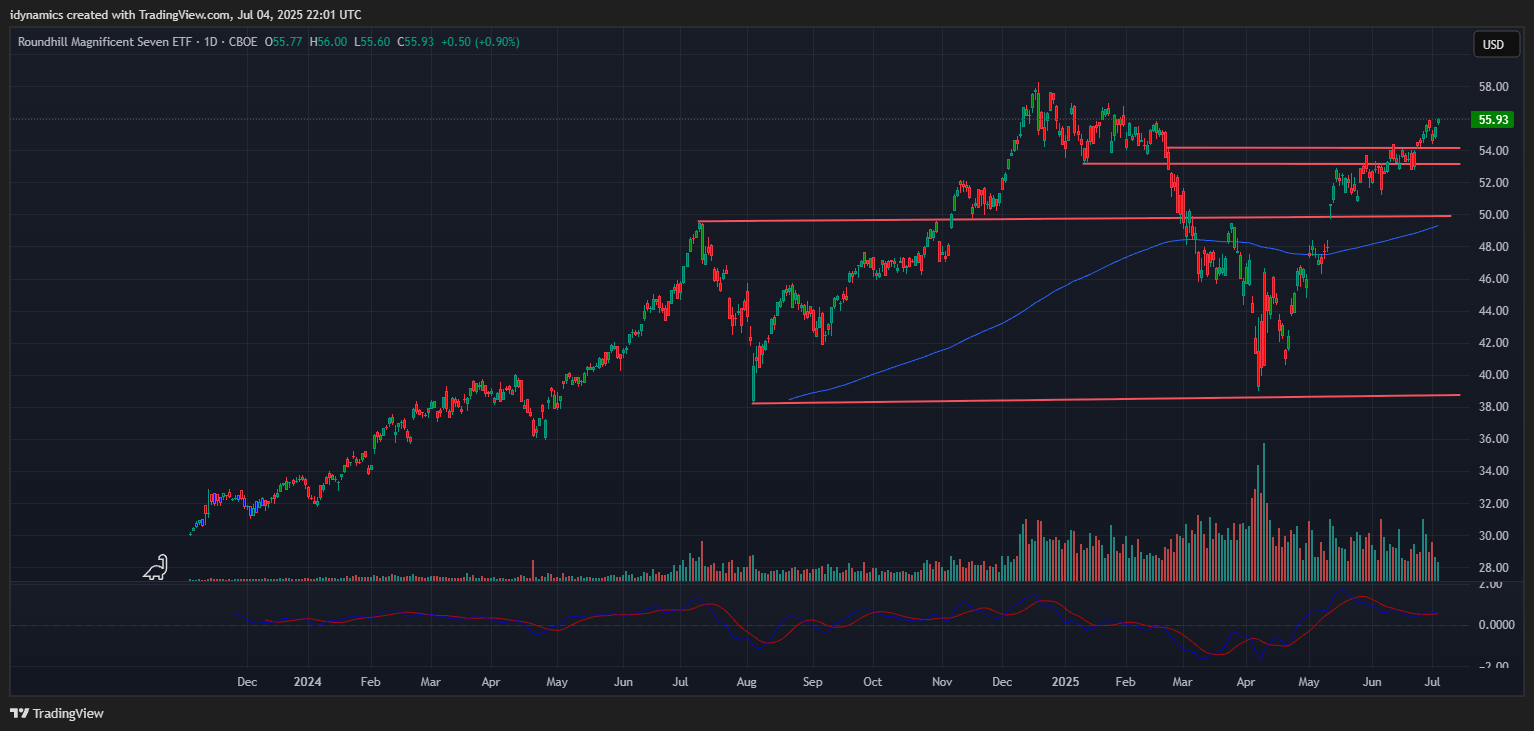Click the 50.00 price axis label
Image resolution: width=1534 pixels, height=731 pixels.
(x=1493, y=215)
